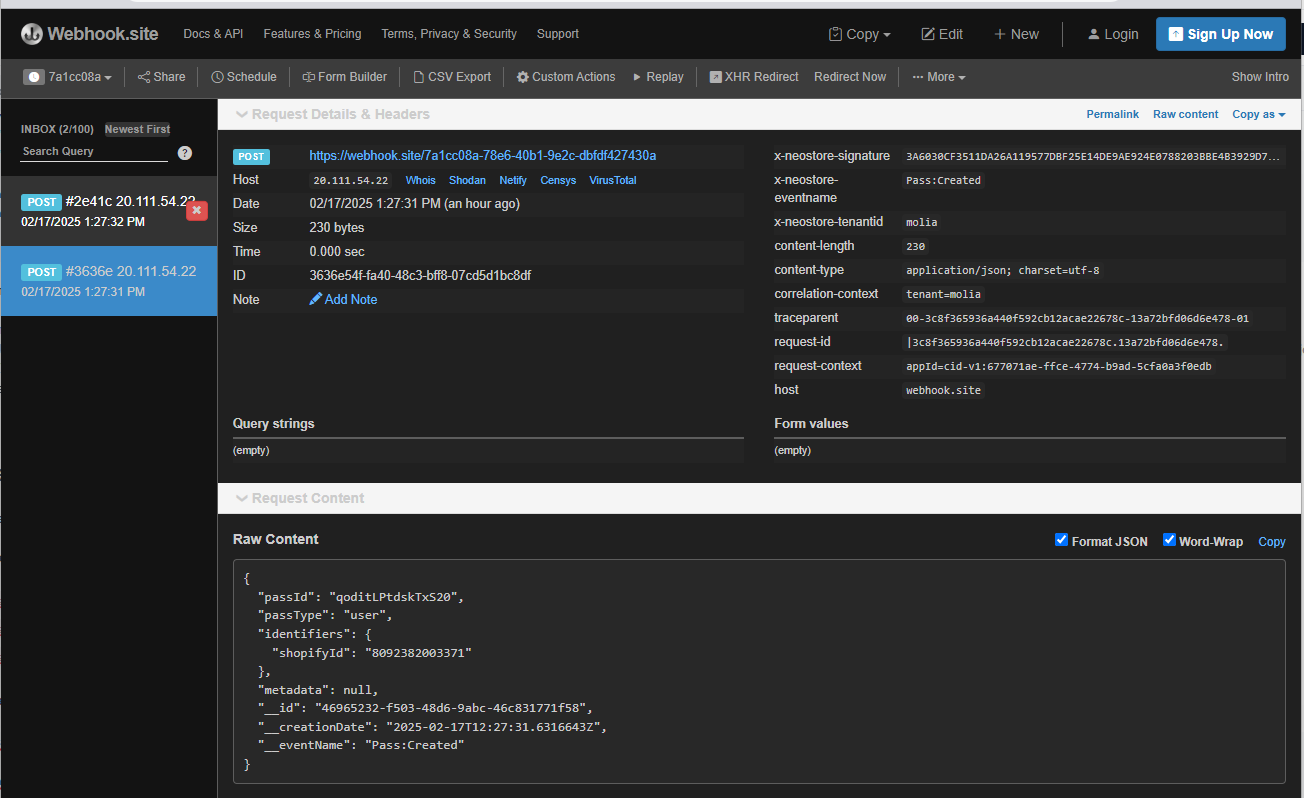Viewport: 1304px width, 798px height.
Task: Start a CSV Export
Action: pyautogui.click(x=451, y=76)
